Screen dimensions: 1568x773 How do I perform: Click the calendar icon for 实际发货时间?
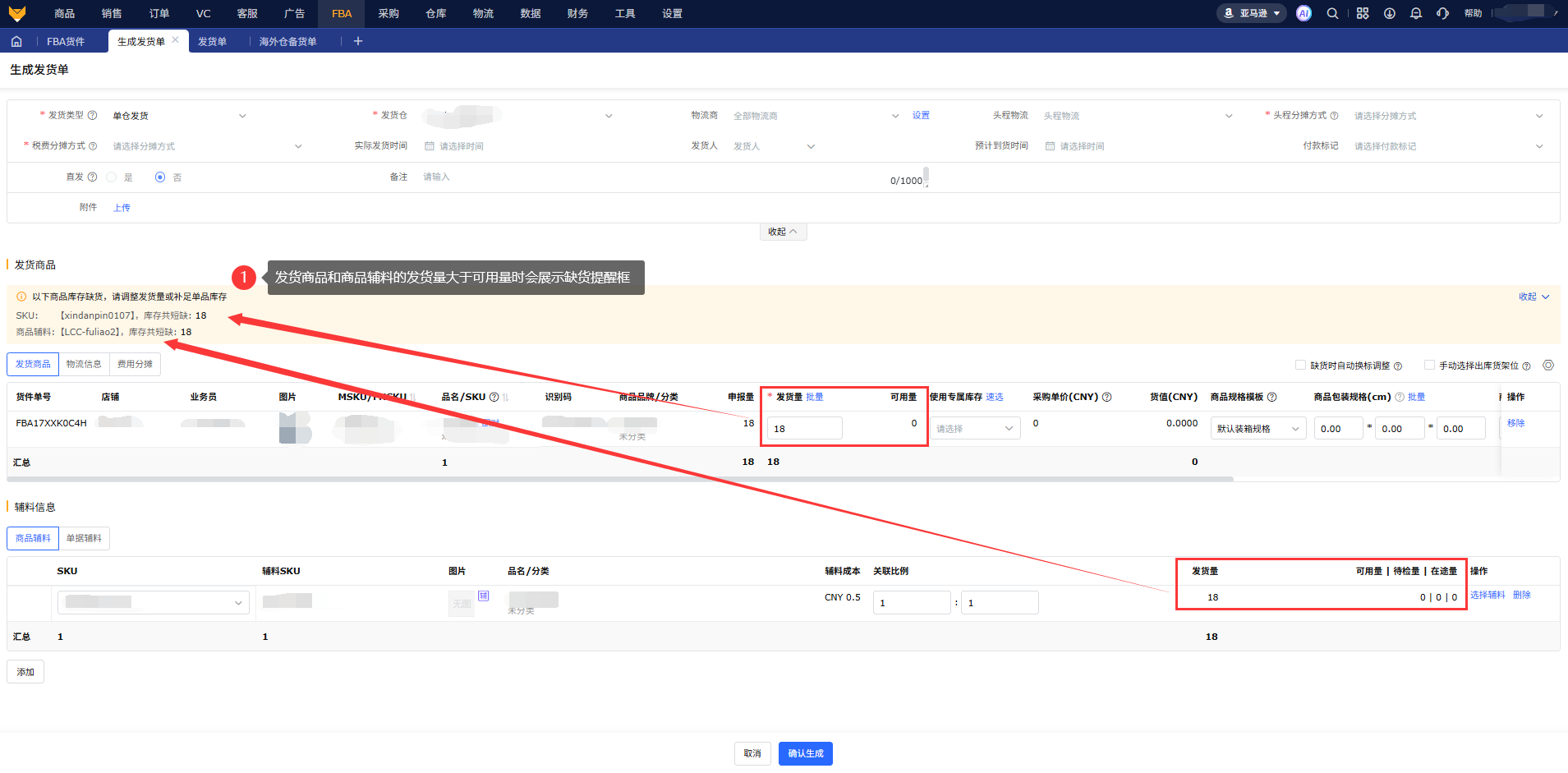430,146
